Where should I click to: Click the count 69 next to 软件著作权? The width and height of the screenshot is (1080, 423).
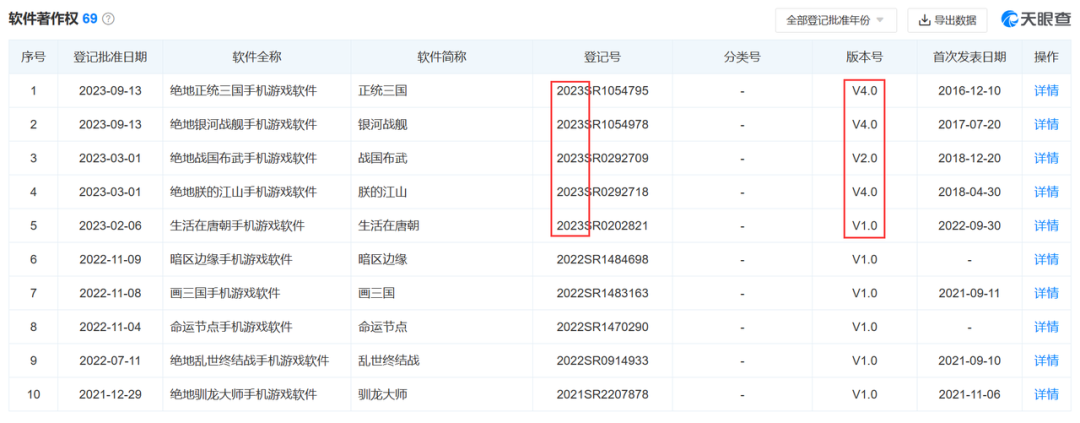[x=90, y=19]
